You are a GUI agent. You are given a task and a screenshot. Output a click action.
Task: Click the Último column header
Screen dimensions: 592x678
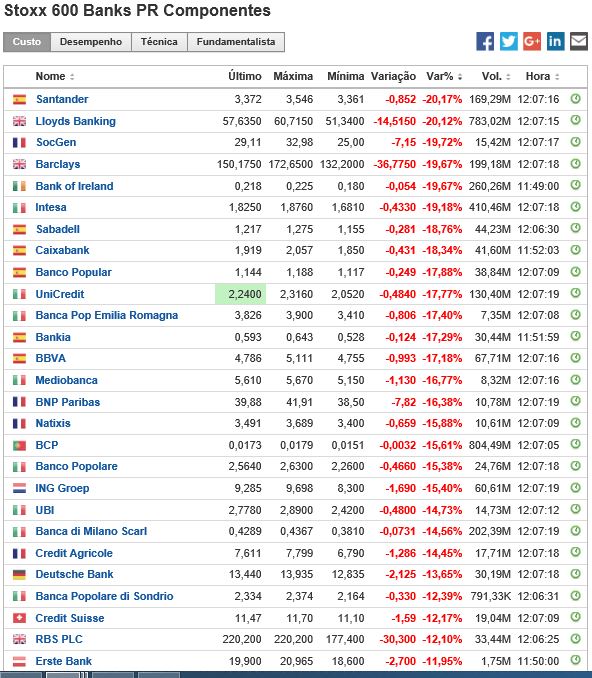pos(245,77)
